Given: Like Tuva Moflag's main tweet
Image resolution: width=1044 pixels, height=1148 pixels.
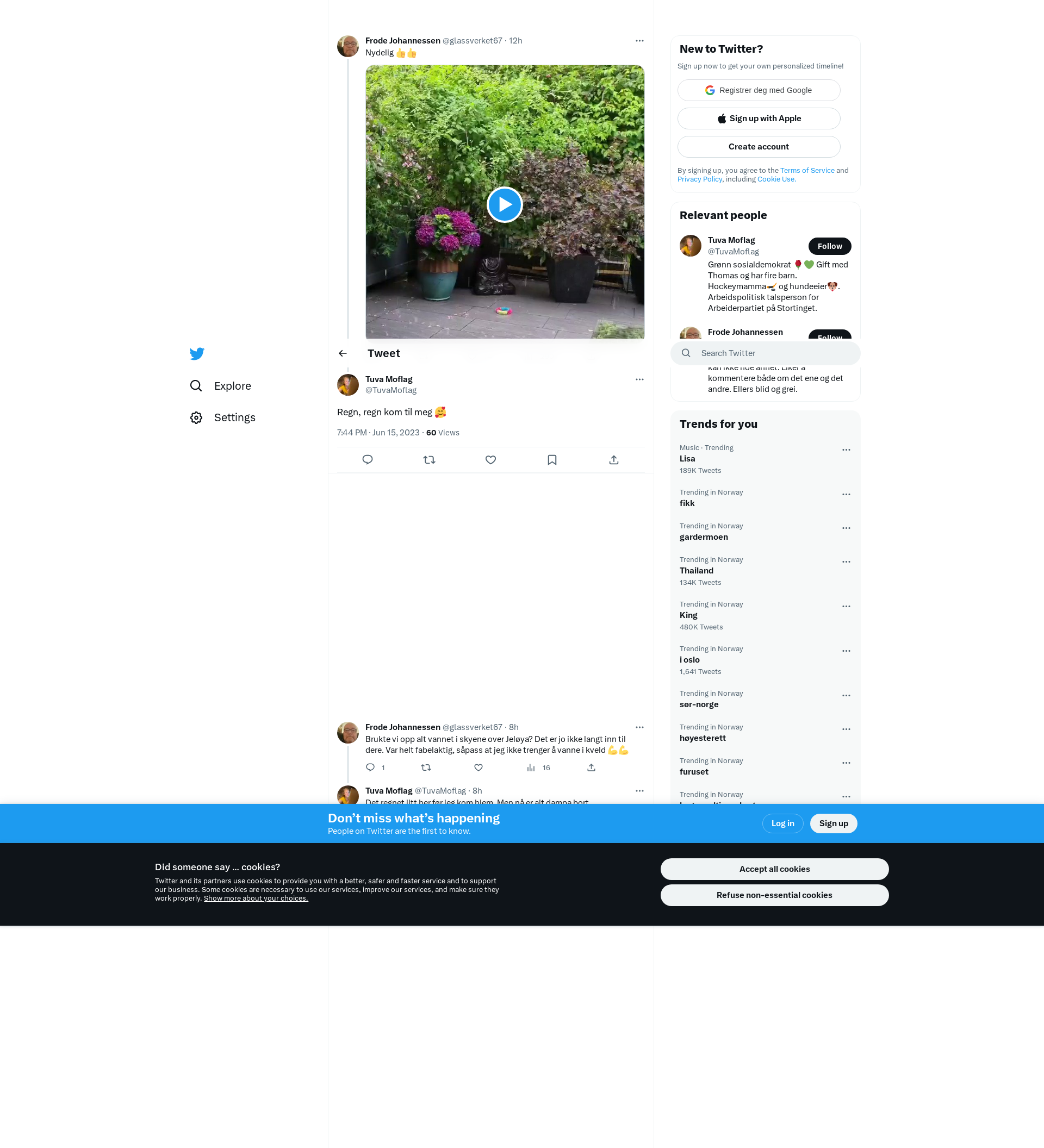Looking at the screenshot, I should pos(490,460).
